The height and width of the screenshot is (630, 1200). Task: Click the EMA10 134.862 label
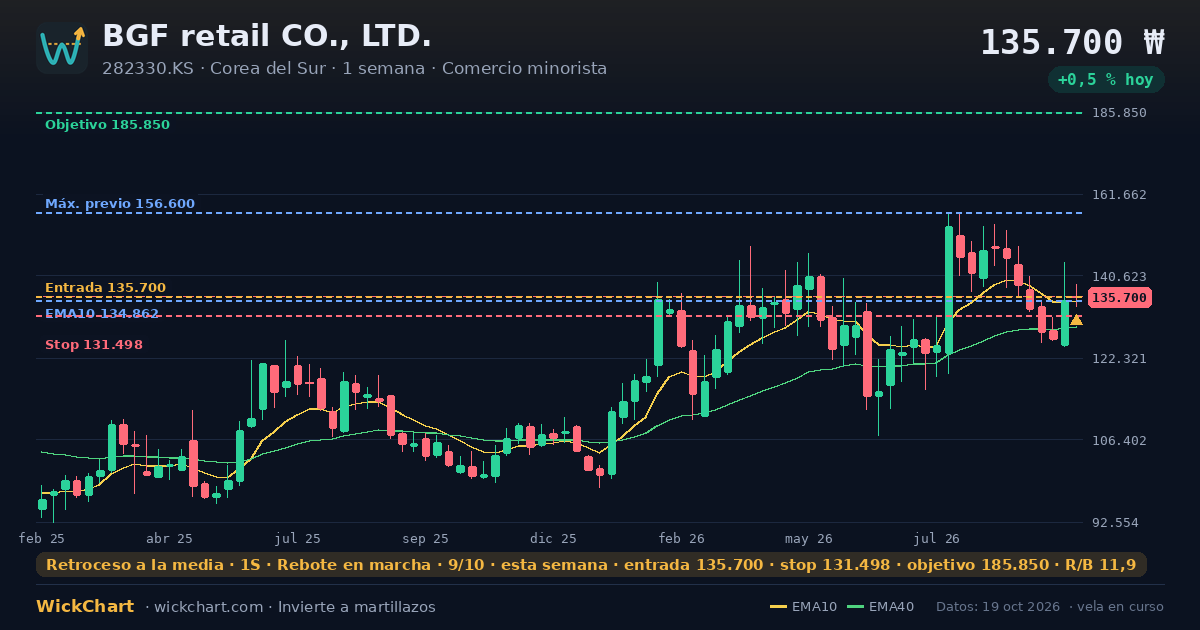(x=102, y=314)
